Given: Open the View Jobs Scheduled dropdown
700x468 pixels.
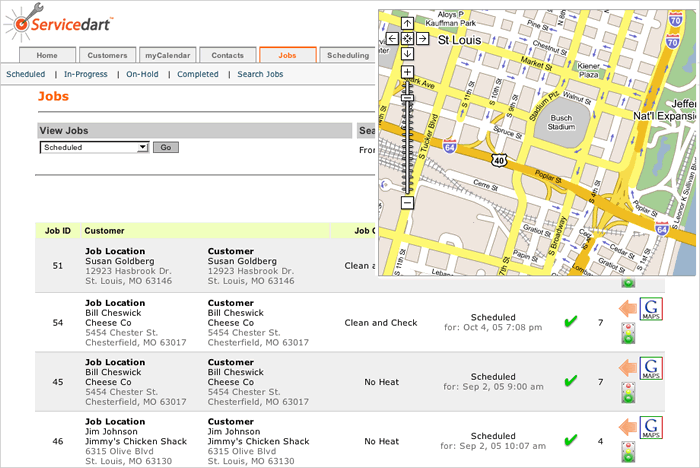Looking at the screenshot, I should pos(94,147).
